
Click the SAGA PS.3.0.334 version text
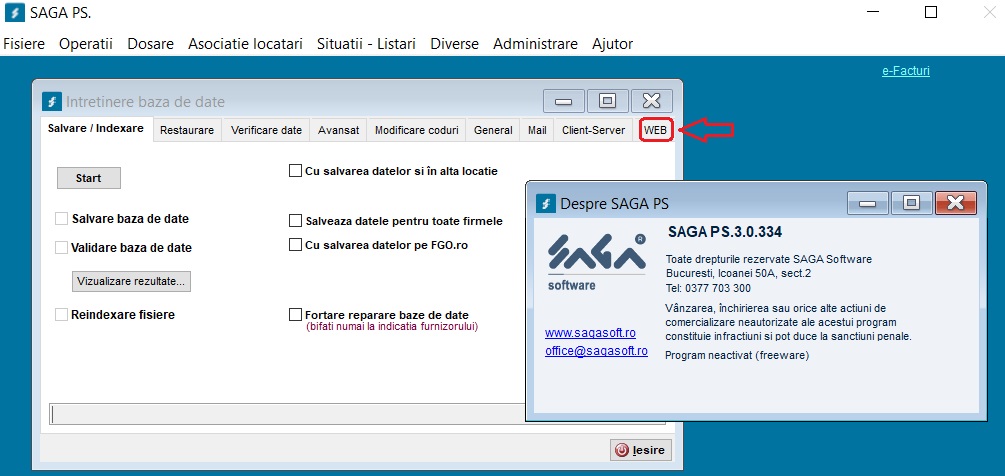(x=725, y=232)
